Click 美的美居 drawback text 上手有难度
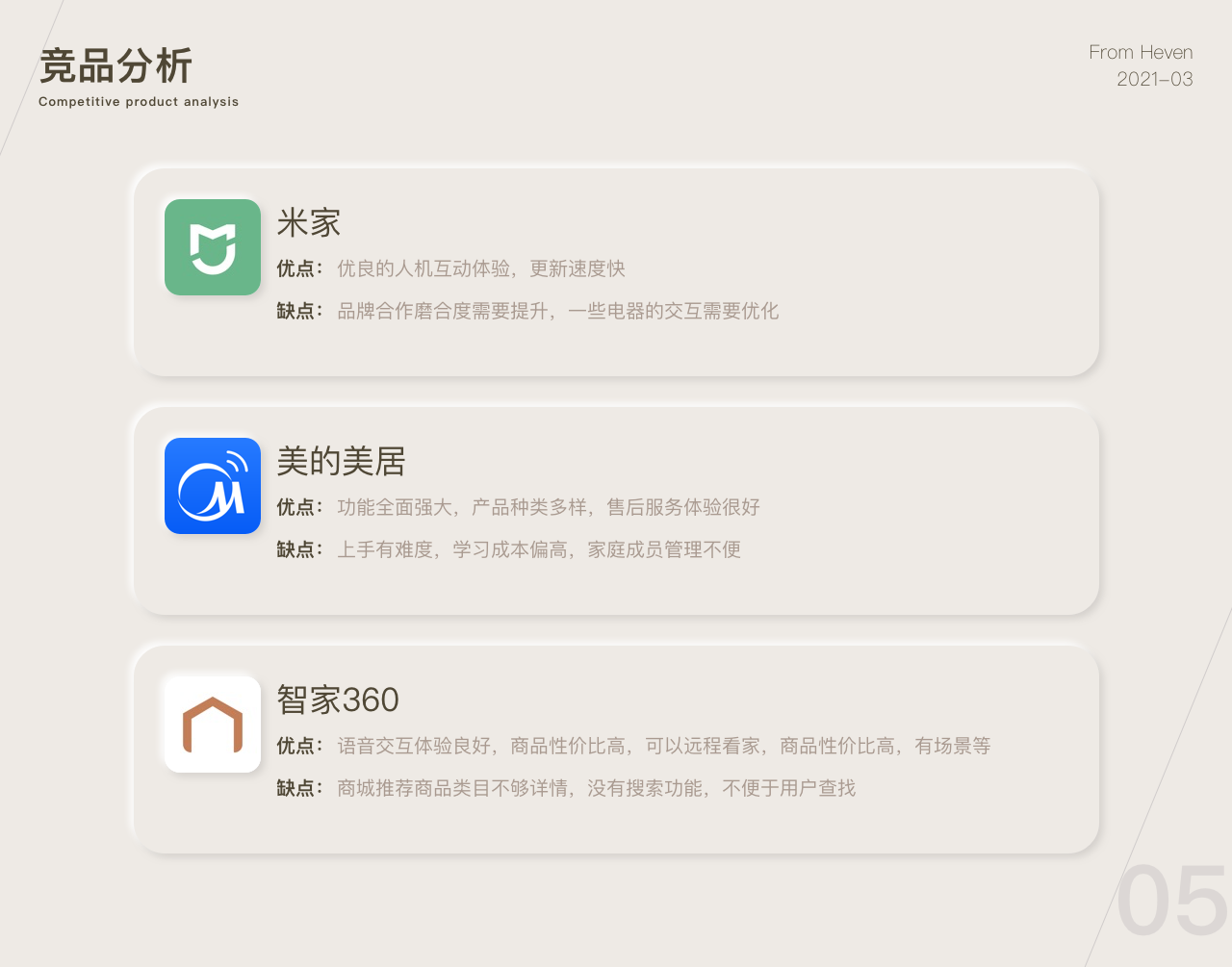The width and height of the screenshot is (1232, 967). click(x=385, y=549)
